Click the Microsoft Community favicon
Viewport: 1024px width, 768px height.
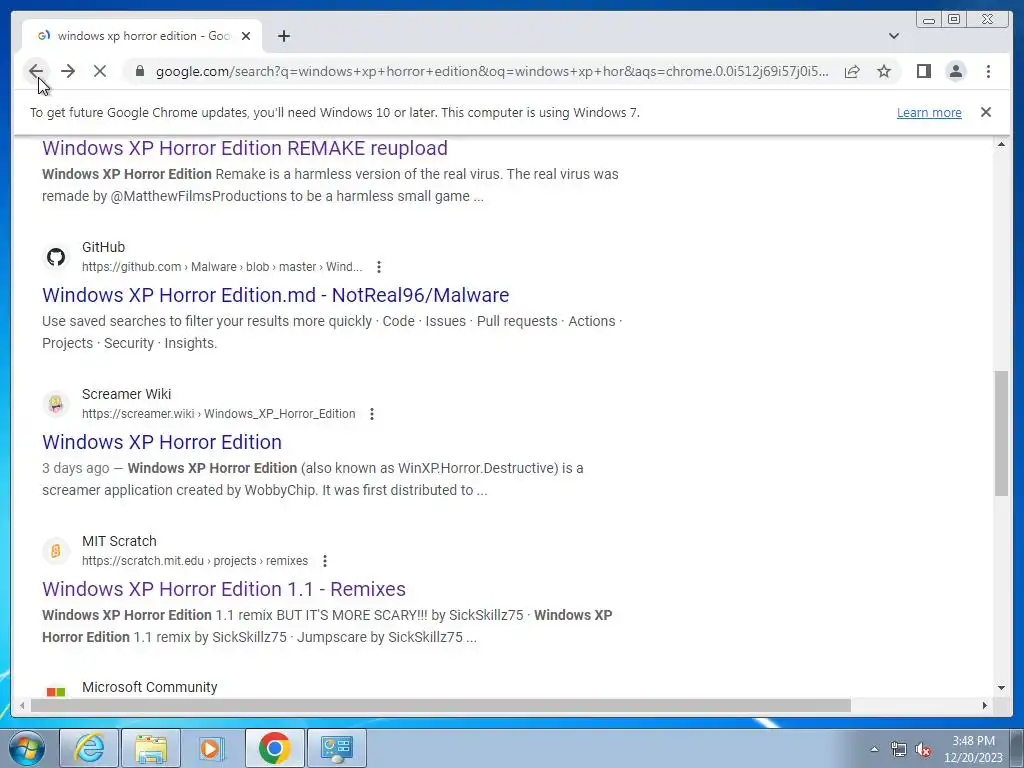56,692
